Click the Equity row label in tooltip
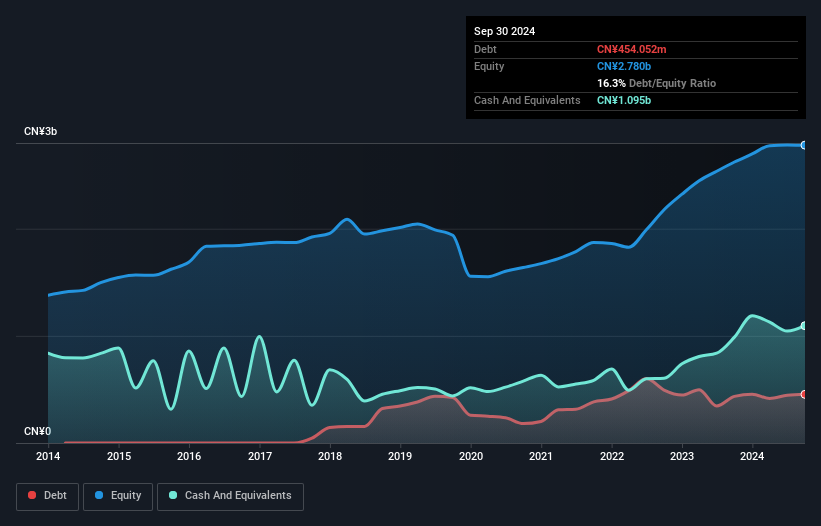 click(x=489, y=66)
